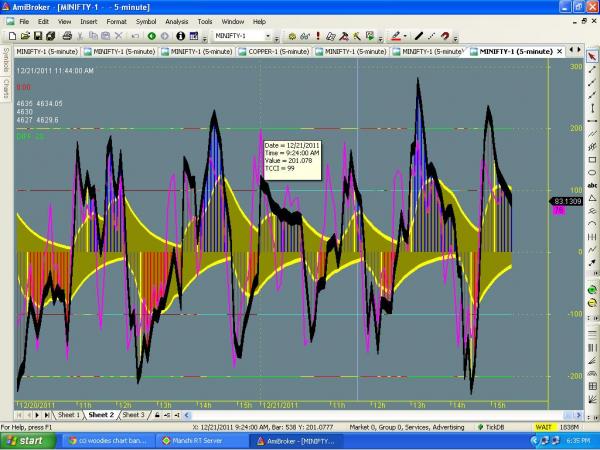Screen dimensions: 600x450
Task: Select the Rectangle drawing tool
Action: coord(592,160)
